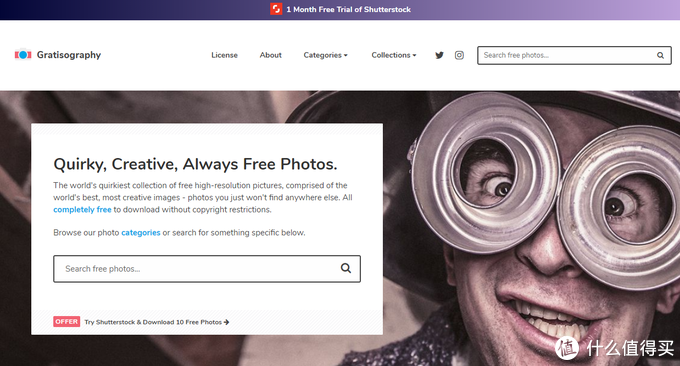Screen dimensions: 680x366
Task: Click the red OFFER badge
Action: pos(66,321)
